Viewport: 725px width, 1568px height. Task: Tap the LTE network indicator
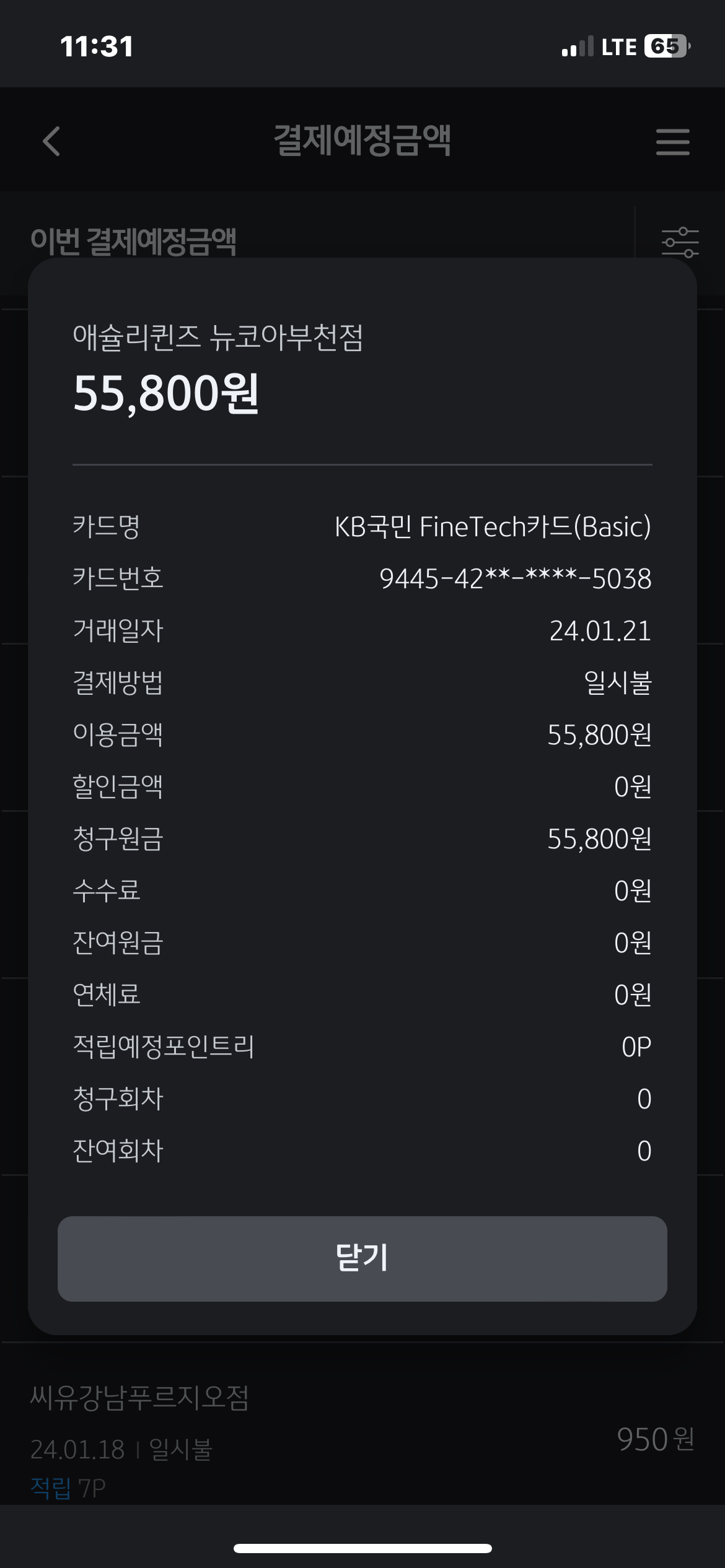618,47
